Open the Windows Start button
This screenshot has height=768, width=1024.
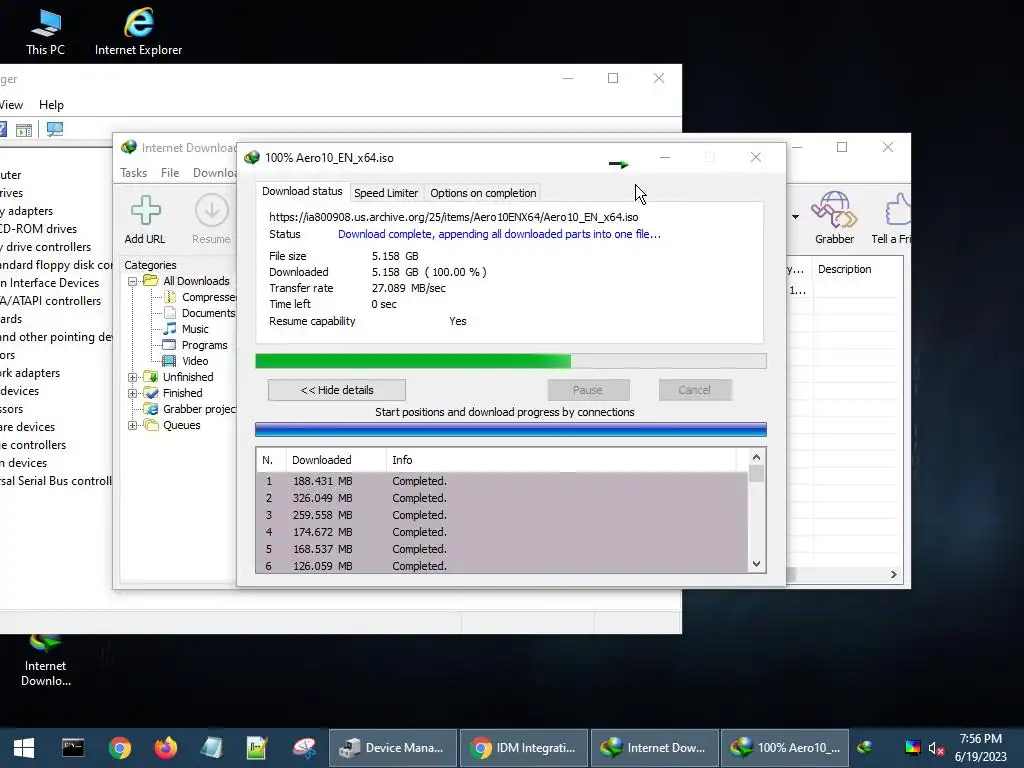click(24, 748)
